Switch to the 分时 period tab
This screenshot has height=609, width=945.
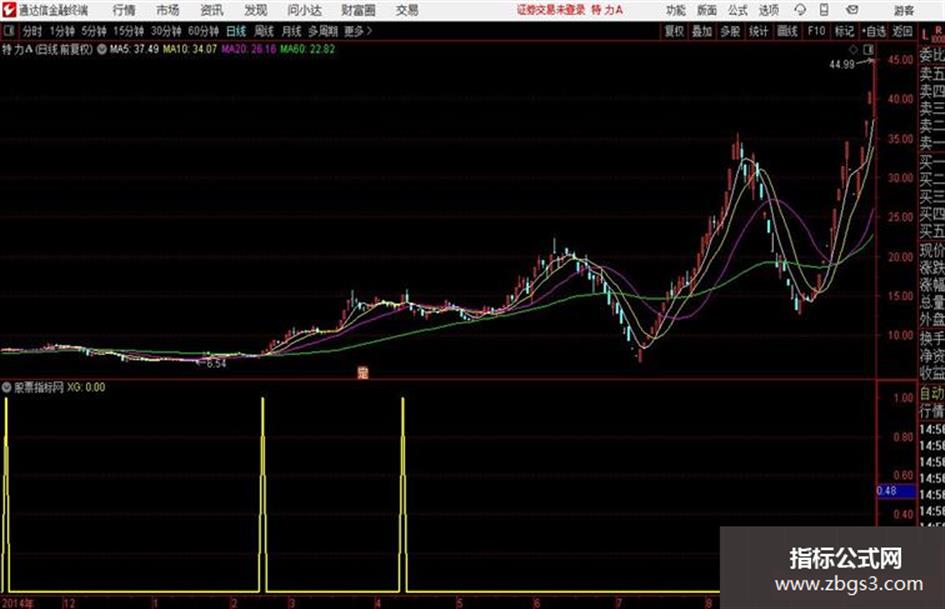pyautogui.click(x=33, y=31)
